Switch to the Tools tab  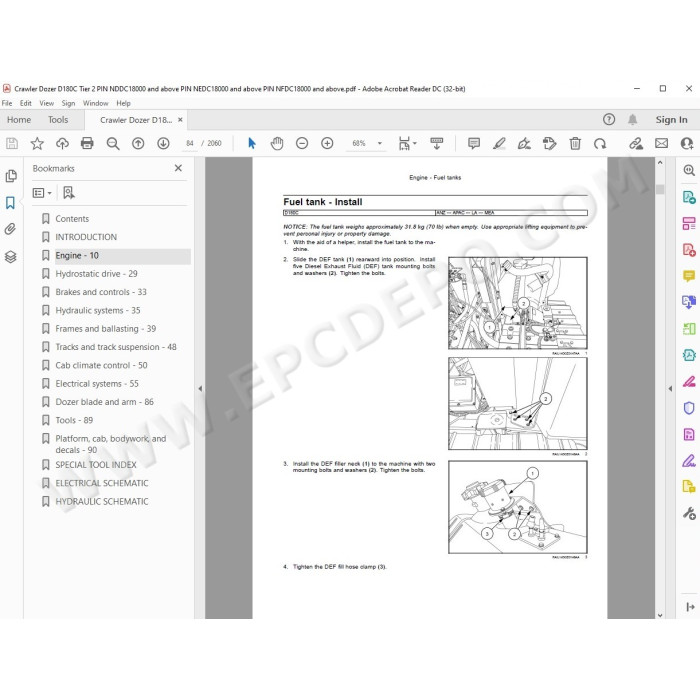click(x=58, y=120)
